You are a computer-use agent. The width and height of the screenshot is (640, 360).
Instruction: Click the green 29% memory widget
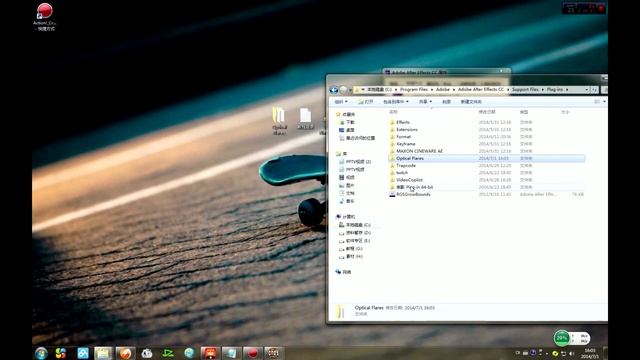click(x=562, y=338)
